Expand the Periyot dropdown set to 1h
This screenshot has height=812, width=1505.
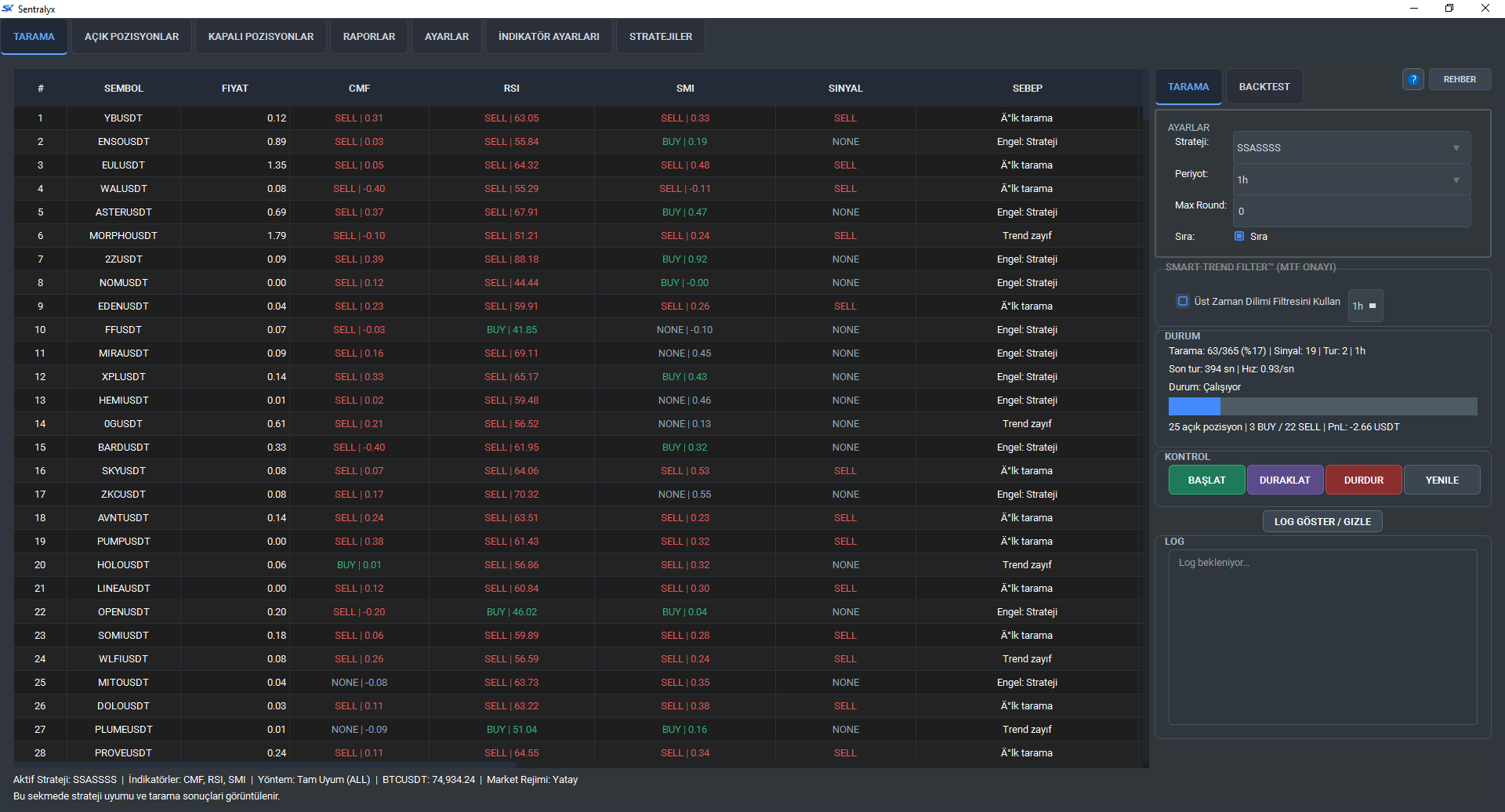click(1351, 179)
